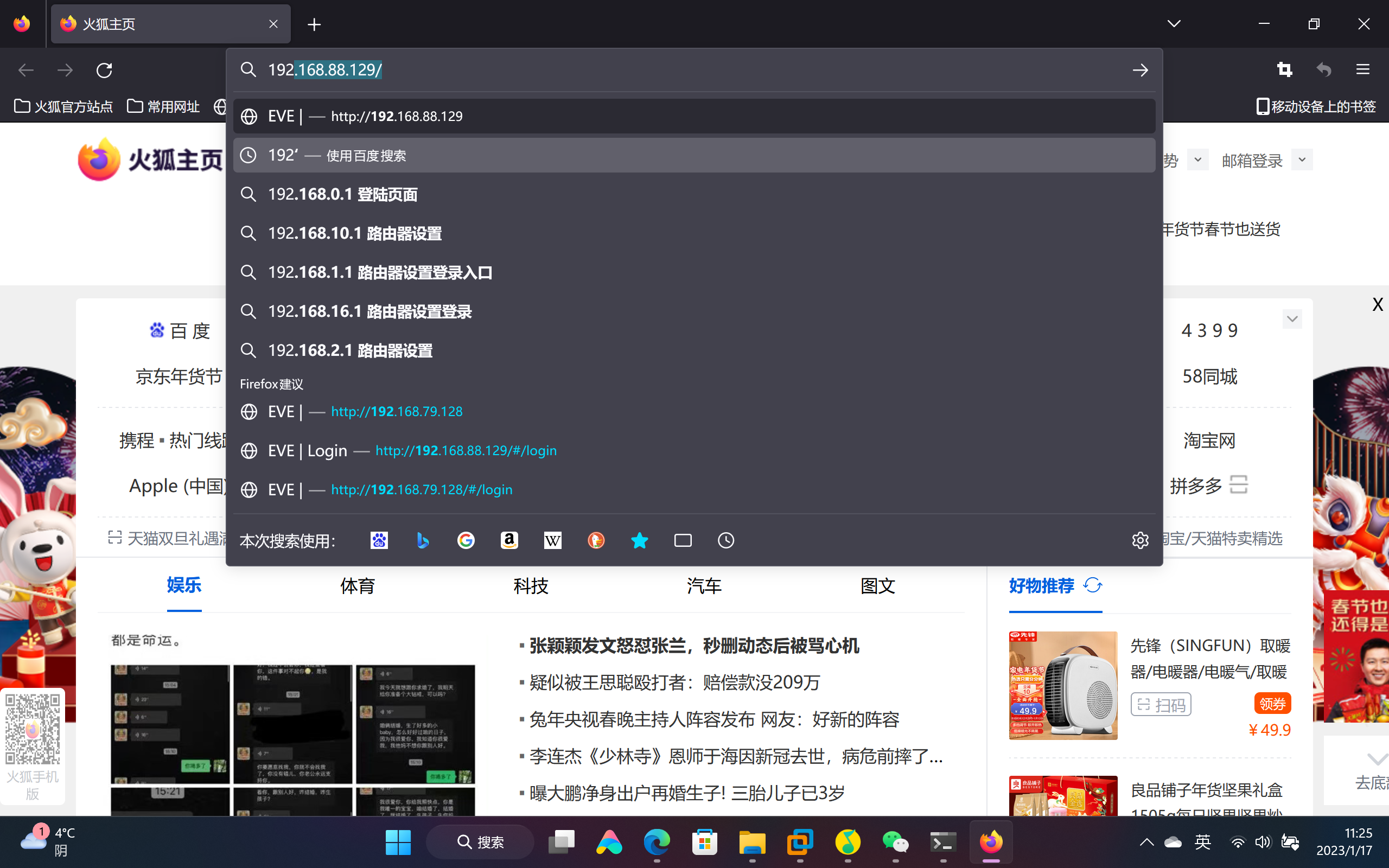Search history via clock icon
The height and width of the screenshot is (868, 1389).
726,540
